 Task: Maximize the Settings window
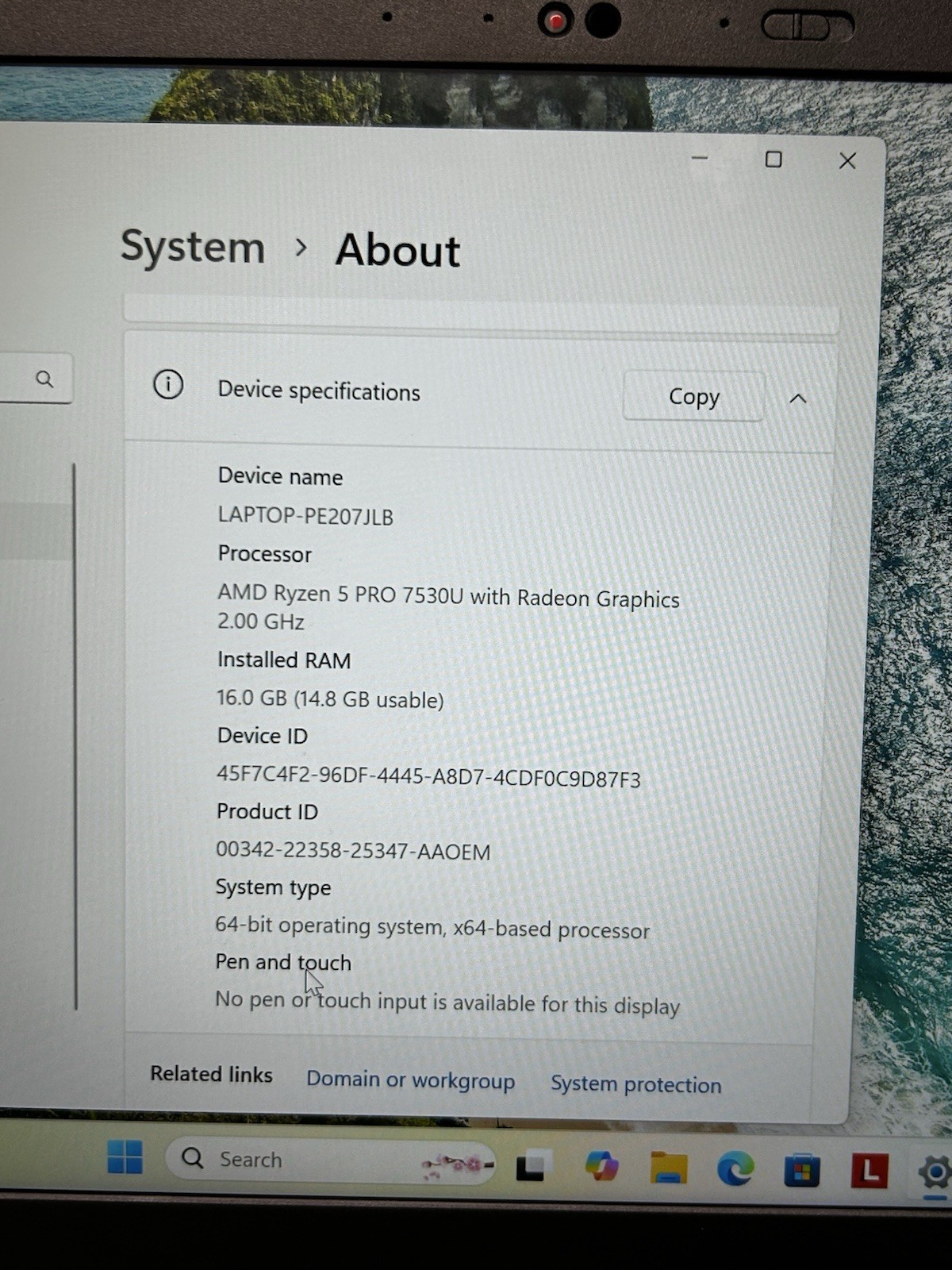773,160
